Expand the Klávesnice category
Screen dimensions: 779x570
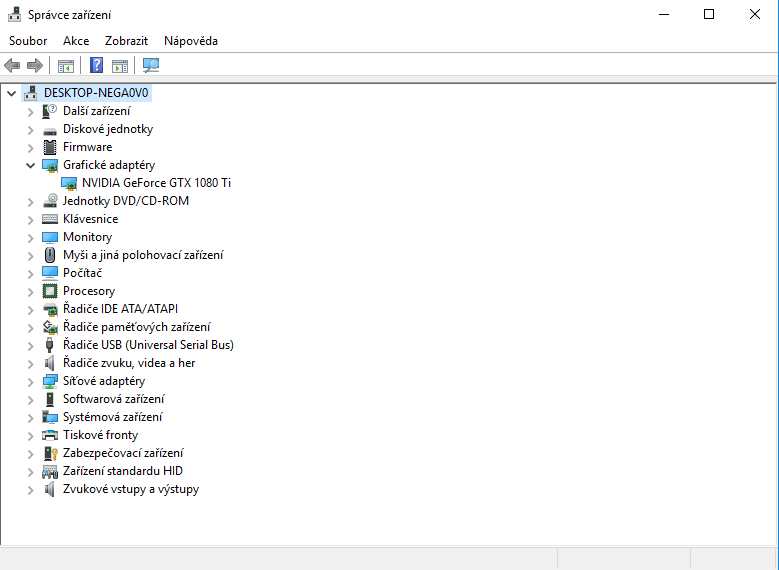pyautogui.click(x=30, y=220)
